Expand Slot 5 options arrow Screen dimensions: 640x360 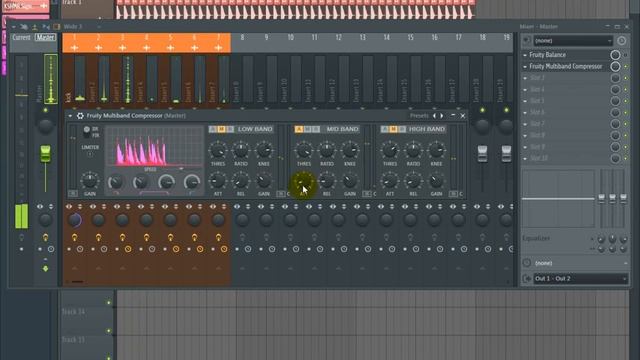pos(525,101)
